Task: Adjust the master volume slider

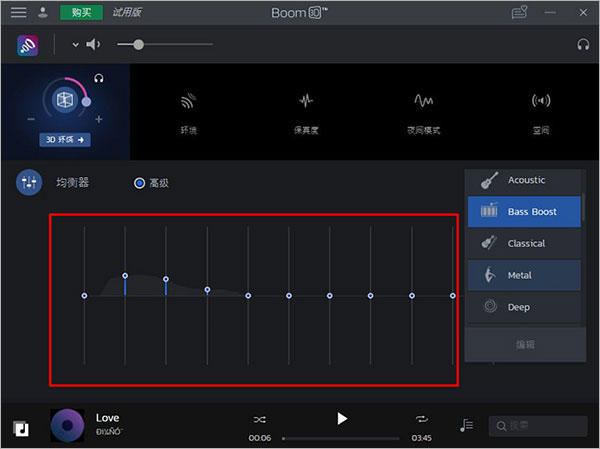Action: click(165, 44)
